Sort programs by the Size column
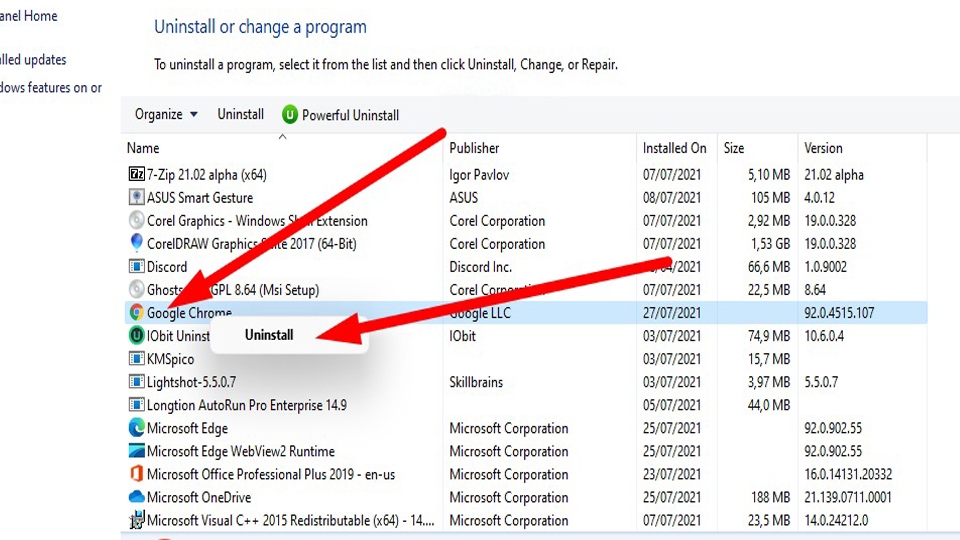This screenshot has height=540, width=960. (733, 148)
